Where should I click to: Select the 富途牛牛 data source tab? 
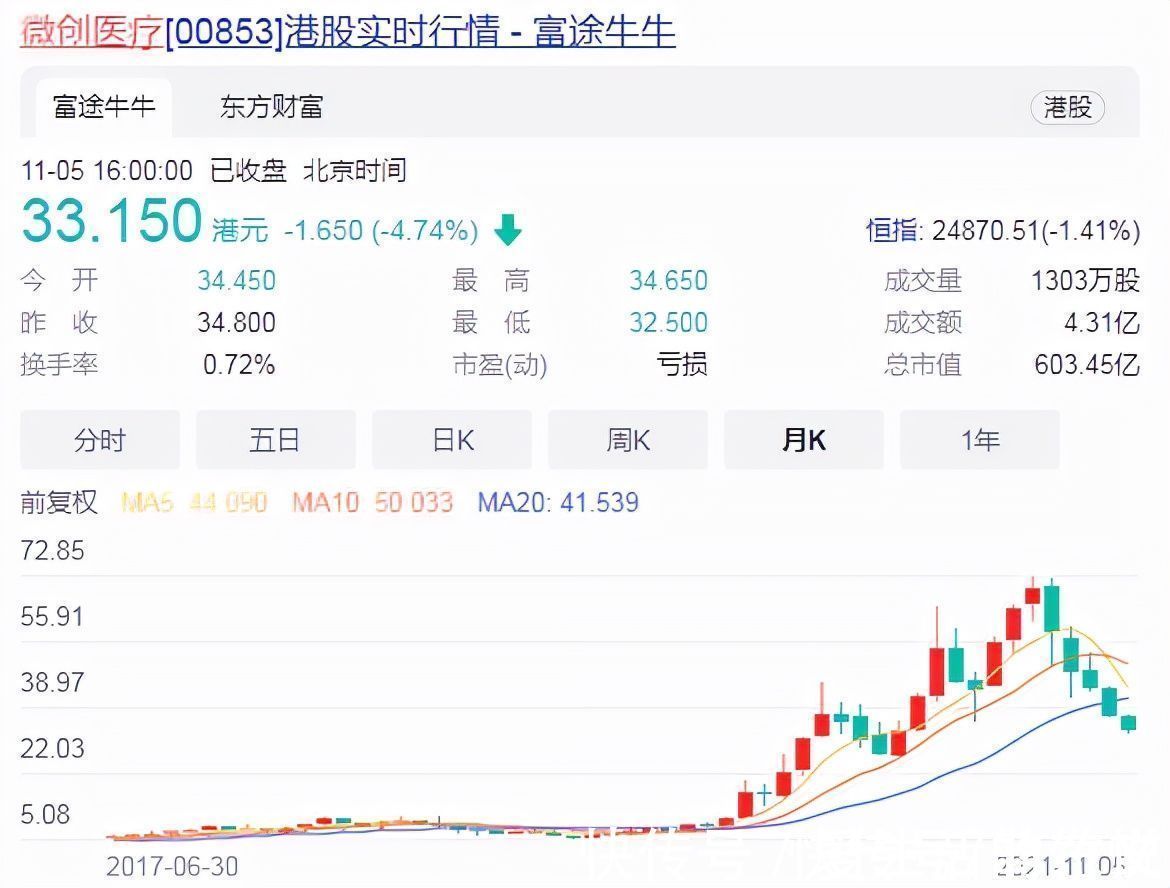pyautogui.click(x=103, y=105)
